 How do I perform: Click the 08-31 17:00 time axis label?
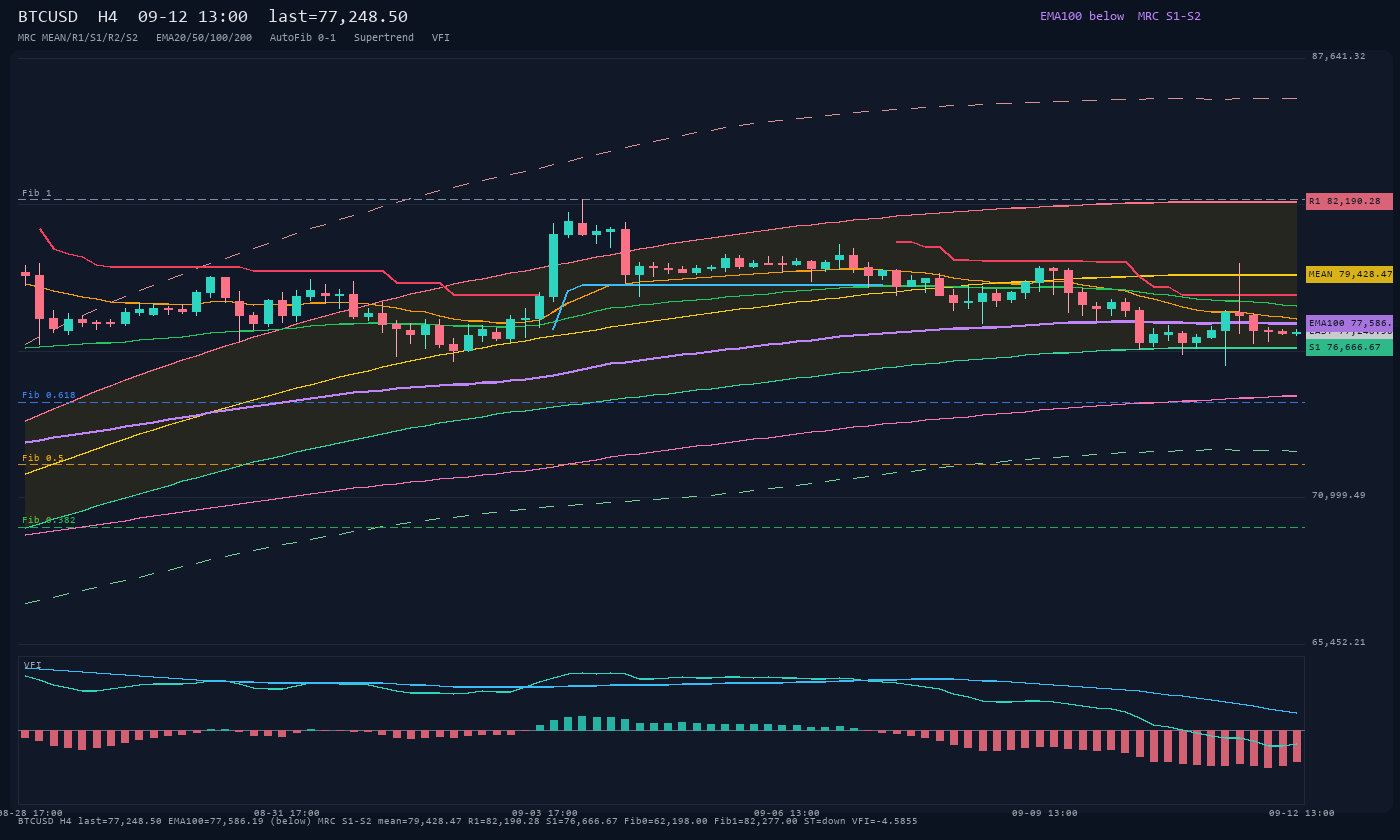pyautogui.click(x=287, y=813)
